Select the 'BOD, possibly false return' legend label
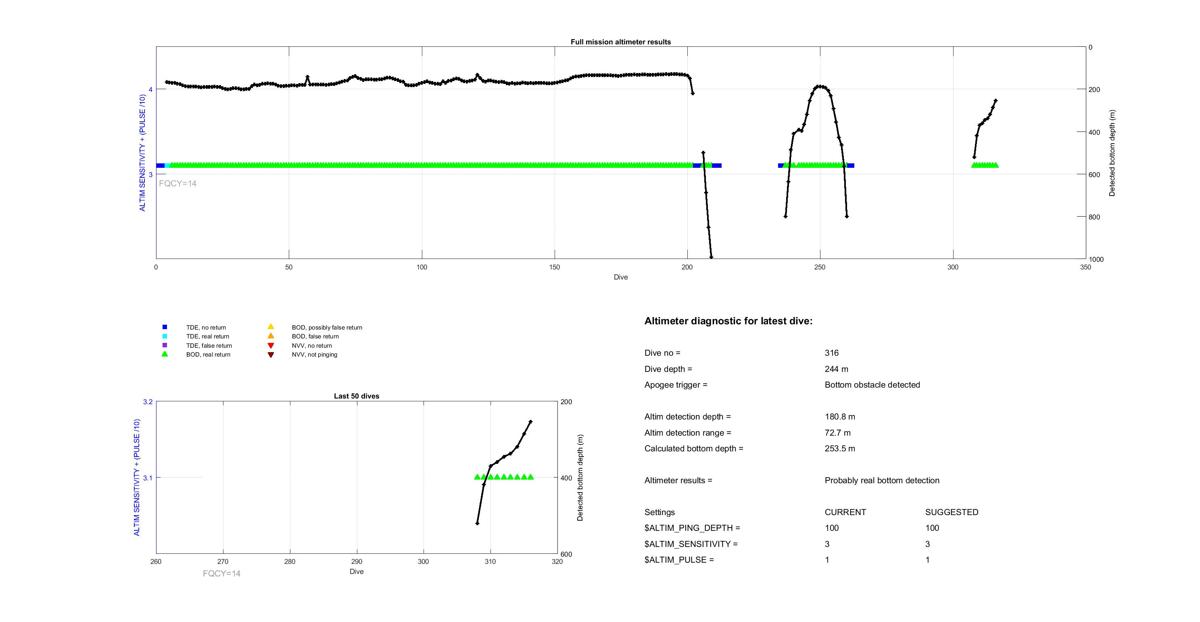Screen dimensions: 1200x622 [327, 327]
